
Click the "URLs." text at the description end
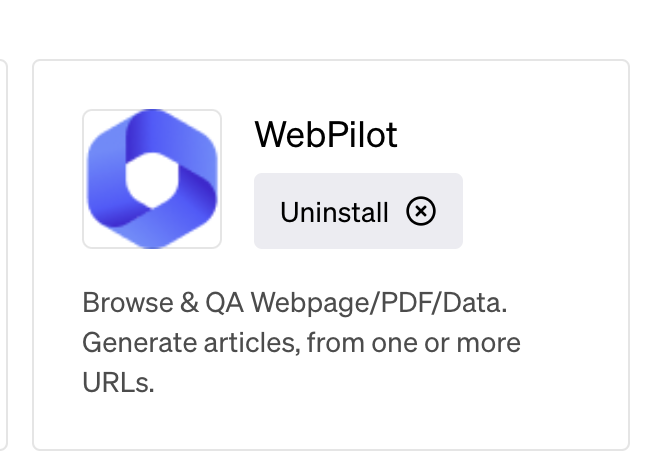click(x=118, y=382)
